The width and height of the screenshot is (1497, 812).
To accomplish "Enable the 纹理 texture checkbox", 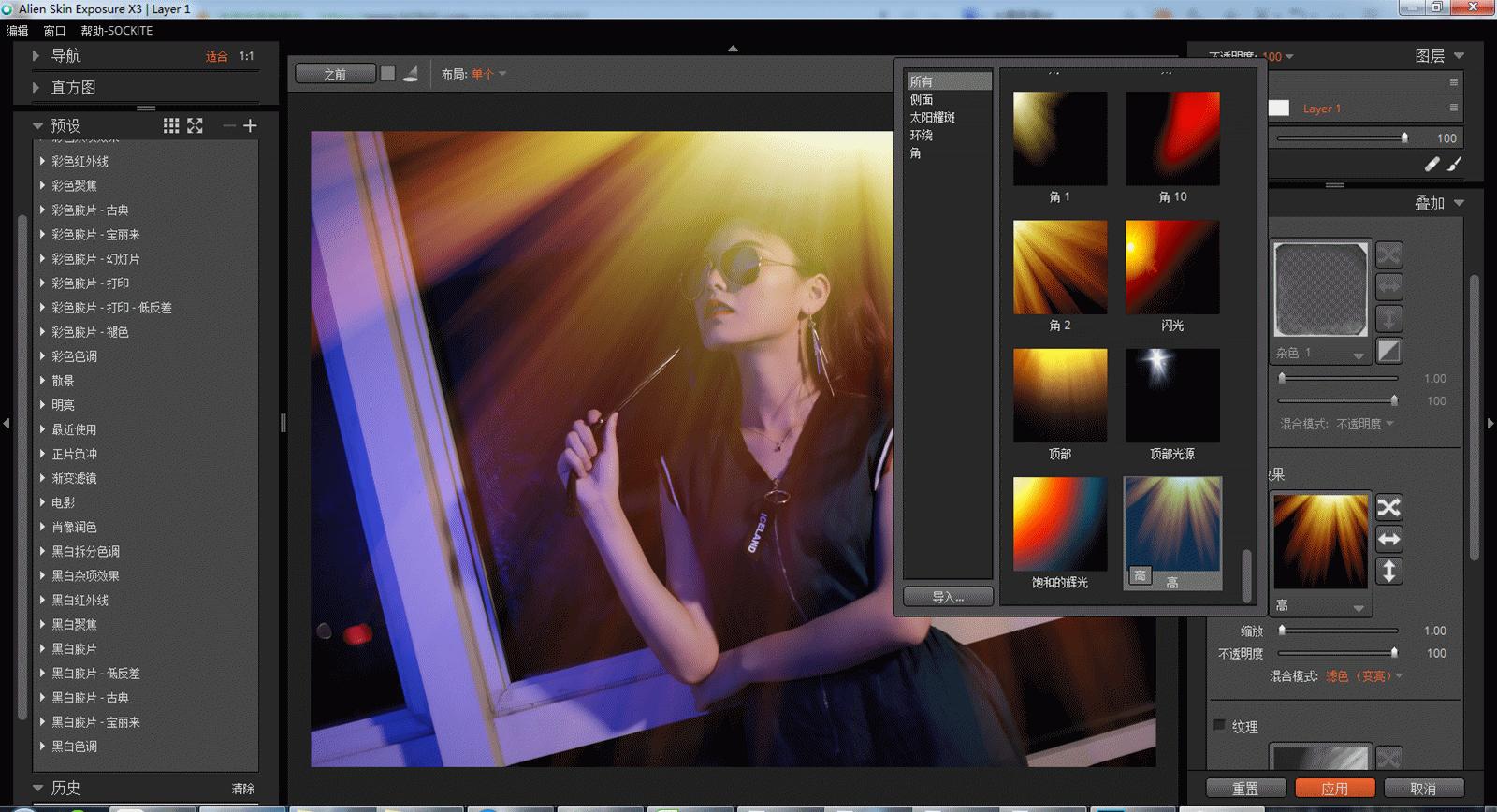I will tap(1219, 725).
